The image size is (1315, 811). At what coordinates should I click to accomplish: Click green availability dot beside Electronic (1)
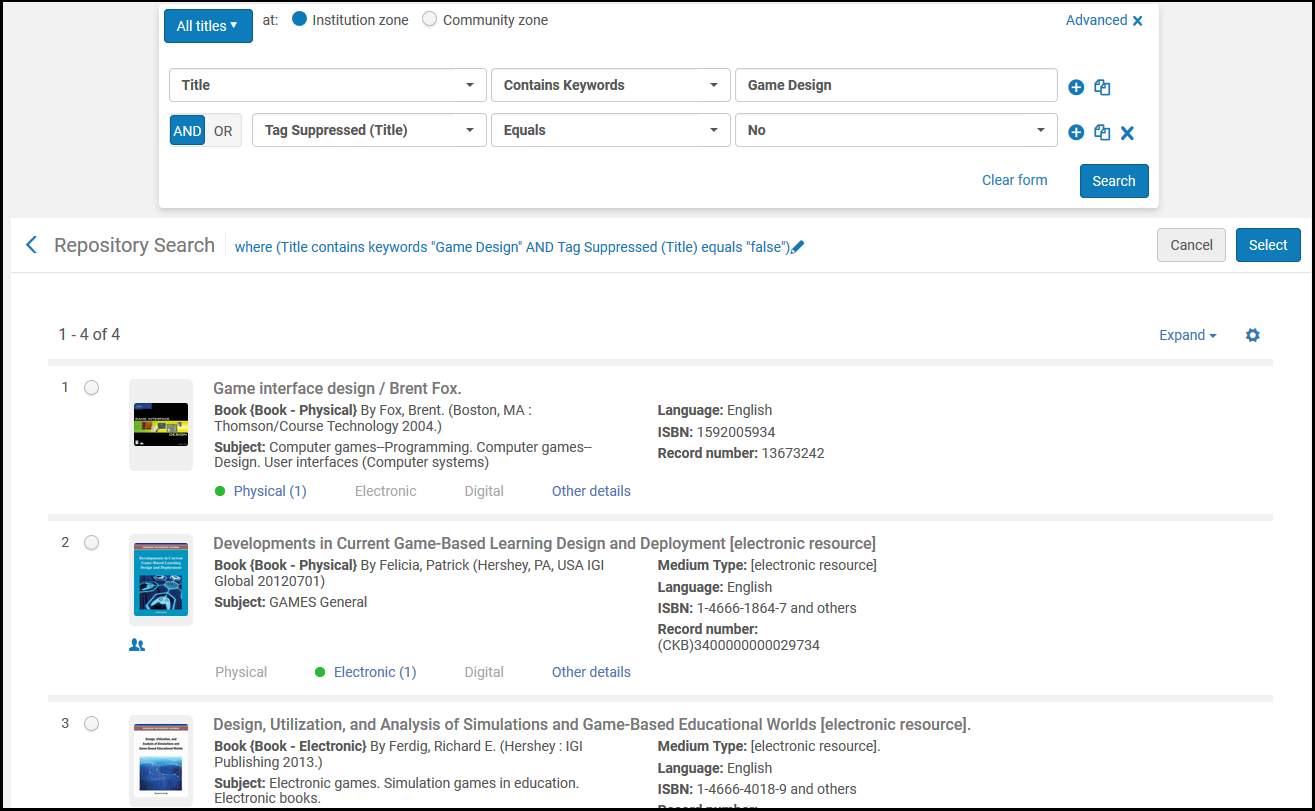[320, 672]
